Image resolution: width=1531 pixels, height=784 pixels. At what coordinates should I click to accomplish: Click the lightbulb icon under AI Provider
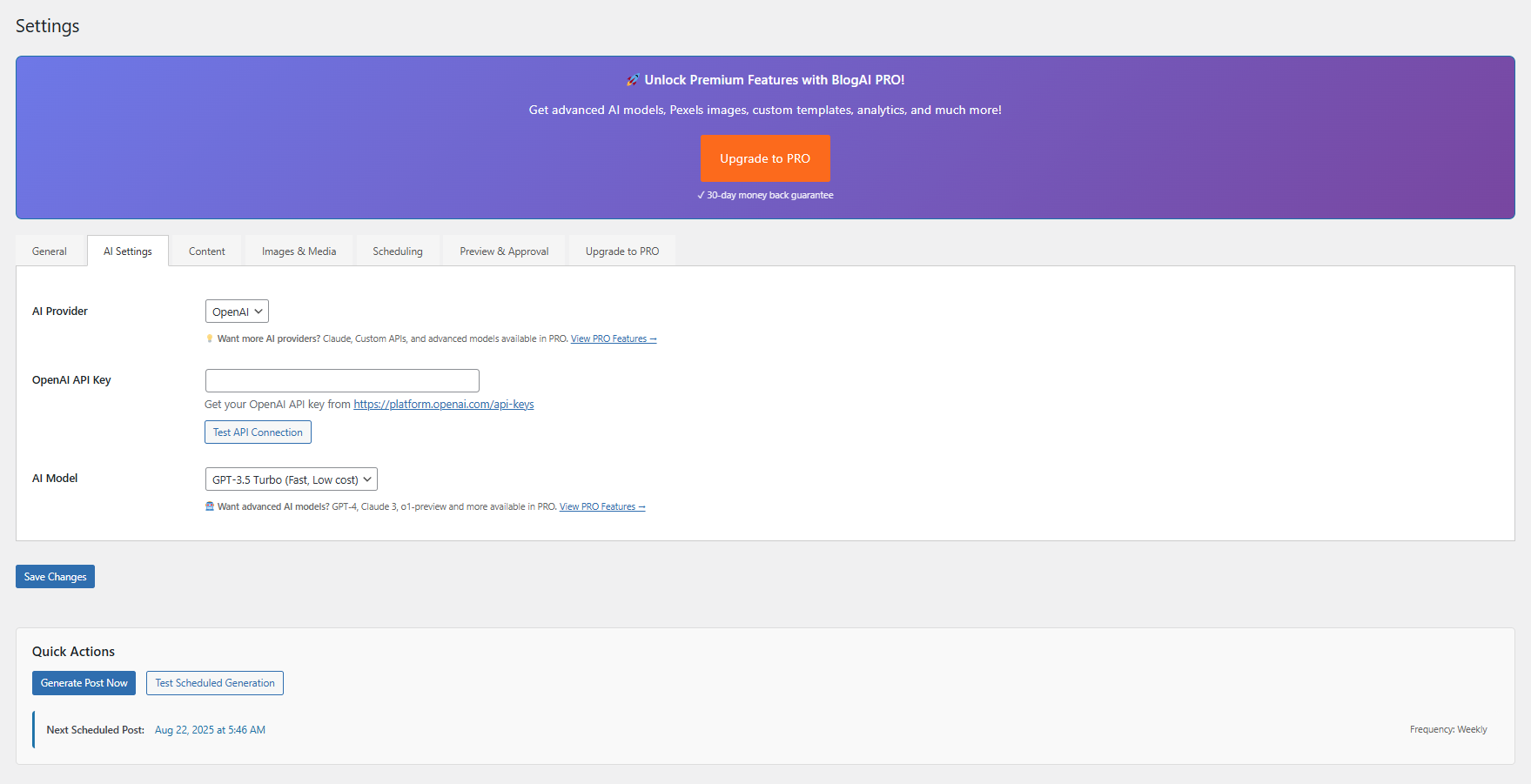tap(210, 338)
